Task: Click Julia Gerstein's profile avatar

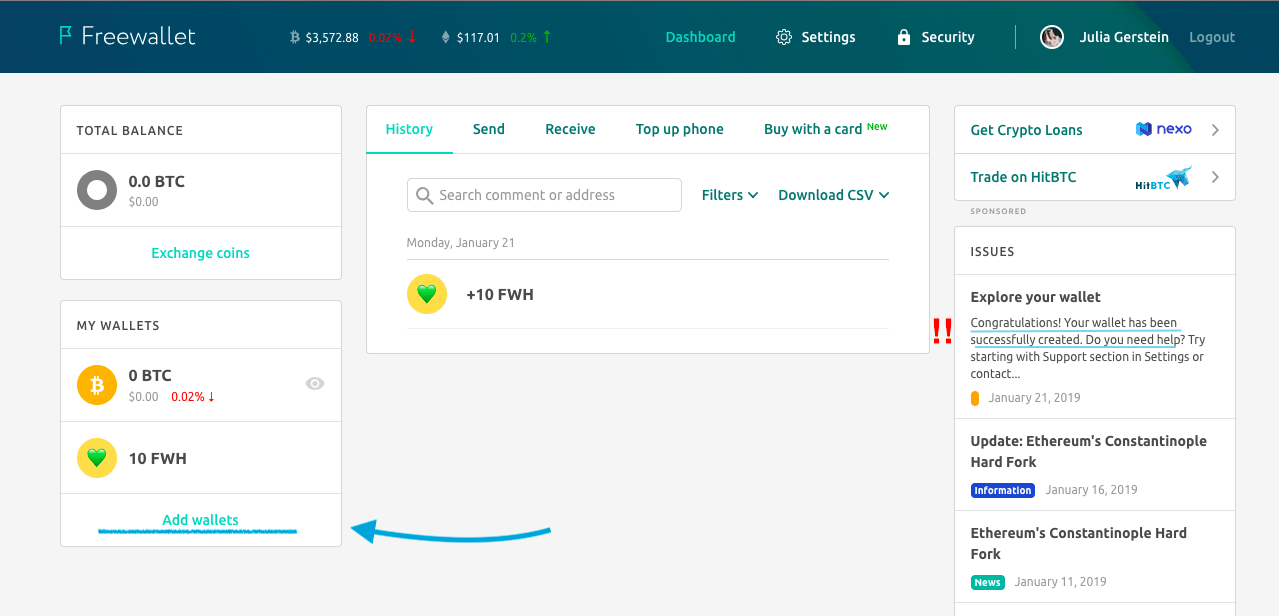Action: tap(1051, 37)
